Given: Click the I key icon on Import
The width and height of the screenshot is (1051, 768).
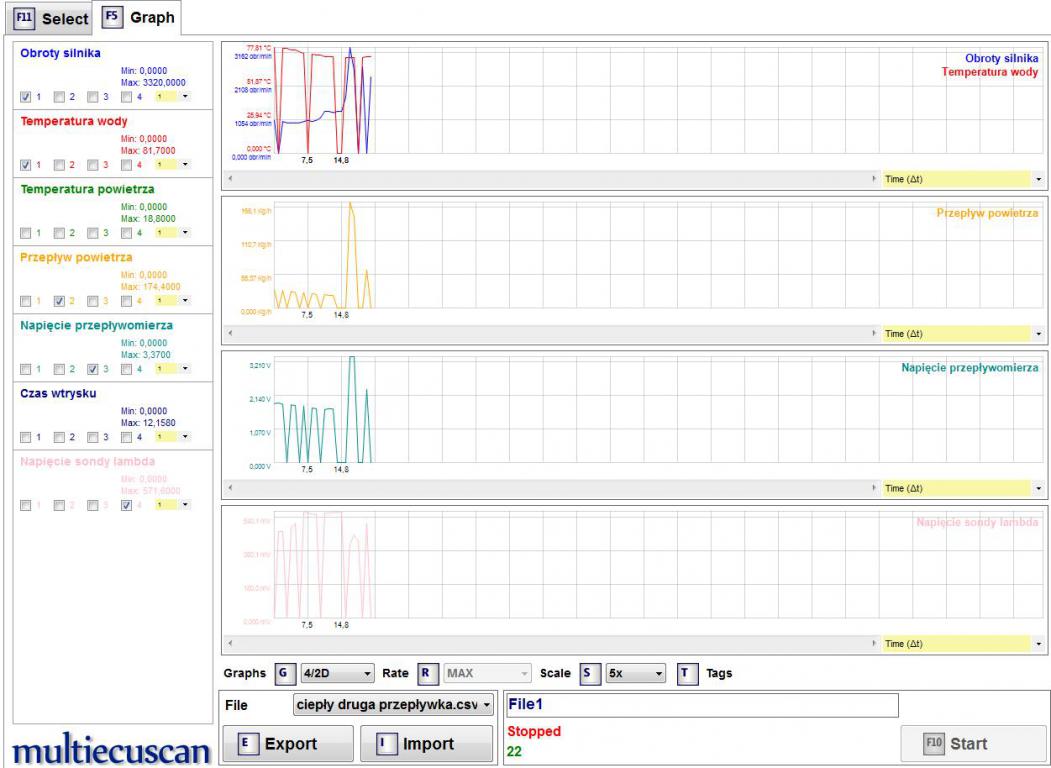Looking at the screenshot, I should (x=383, y=744).
